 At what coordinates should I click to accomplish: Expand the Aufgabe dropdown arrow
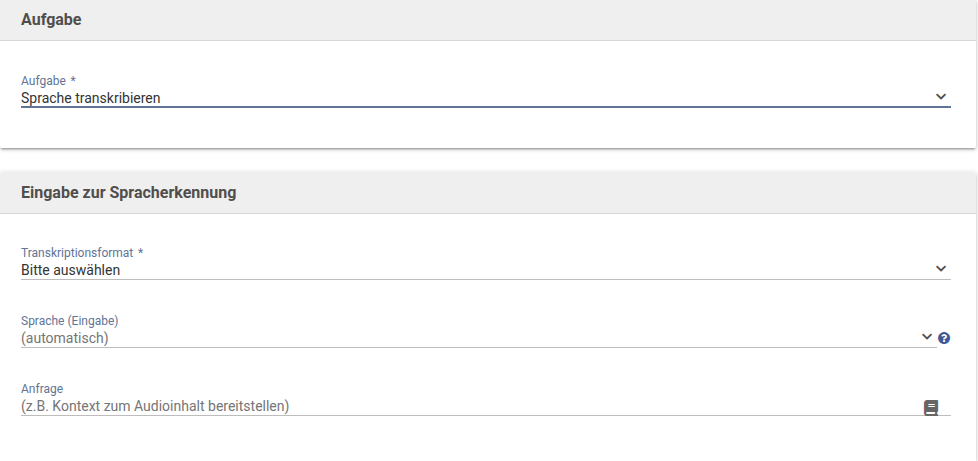tap(940, 97)
